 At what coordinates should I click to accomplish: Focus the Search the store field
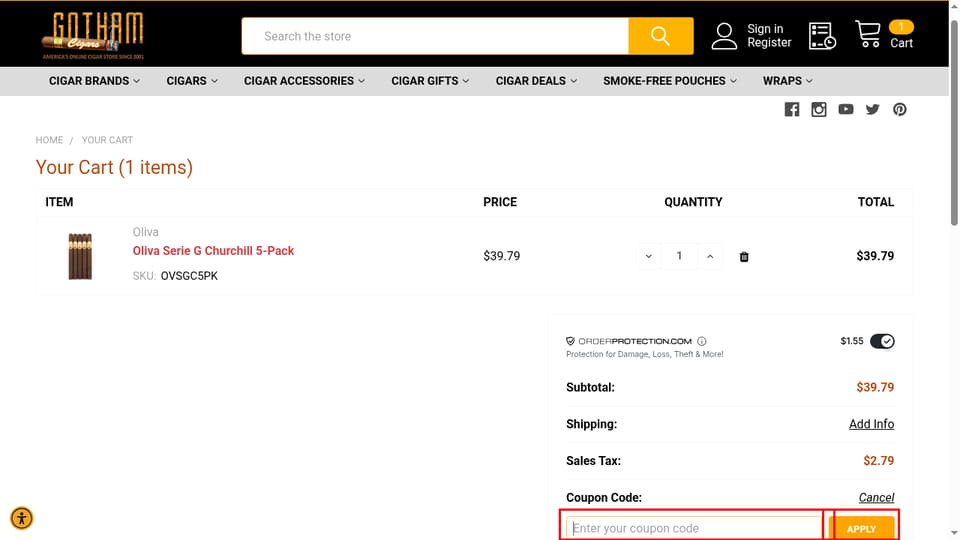[435, 36]
